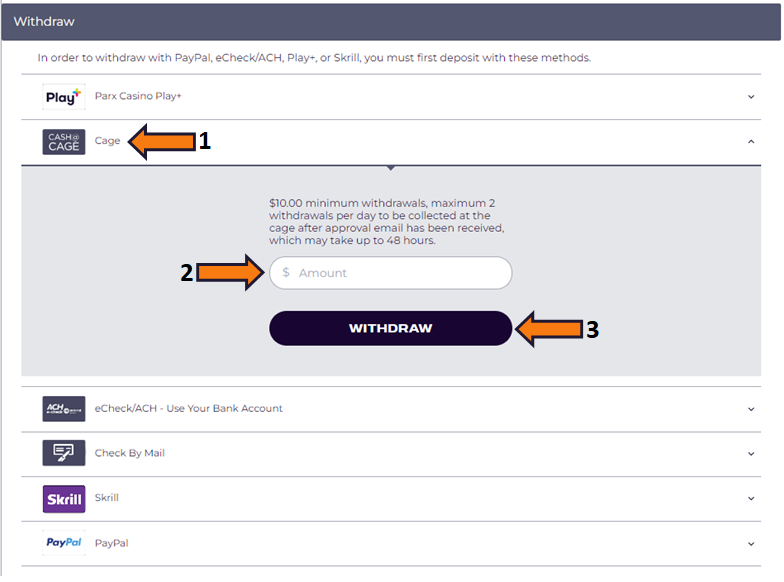
Task: Click the PayPal logo icon
Action: pos(64,543)
